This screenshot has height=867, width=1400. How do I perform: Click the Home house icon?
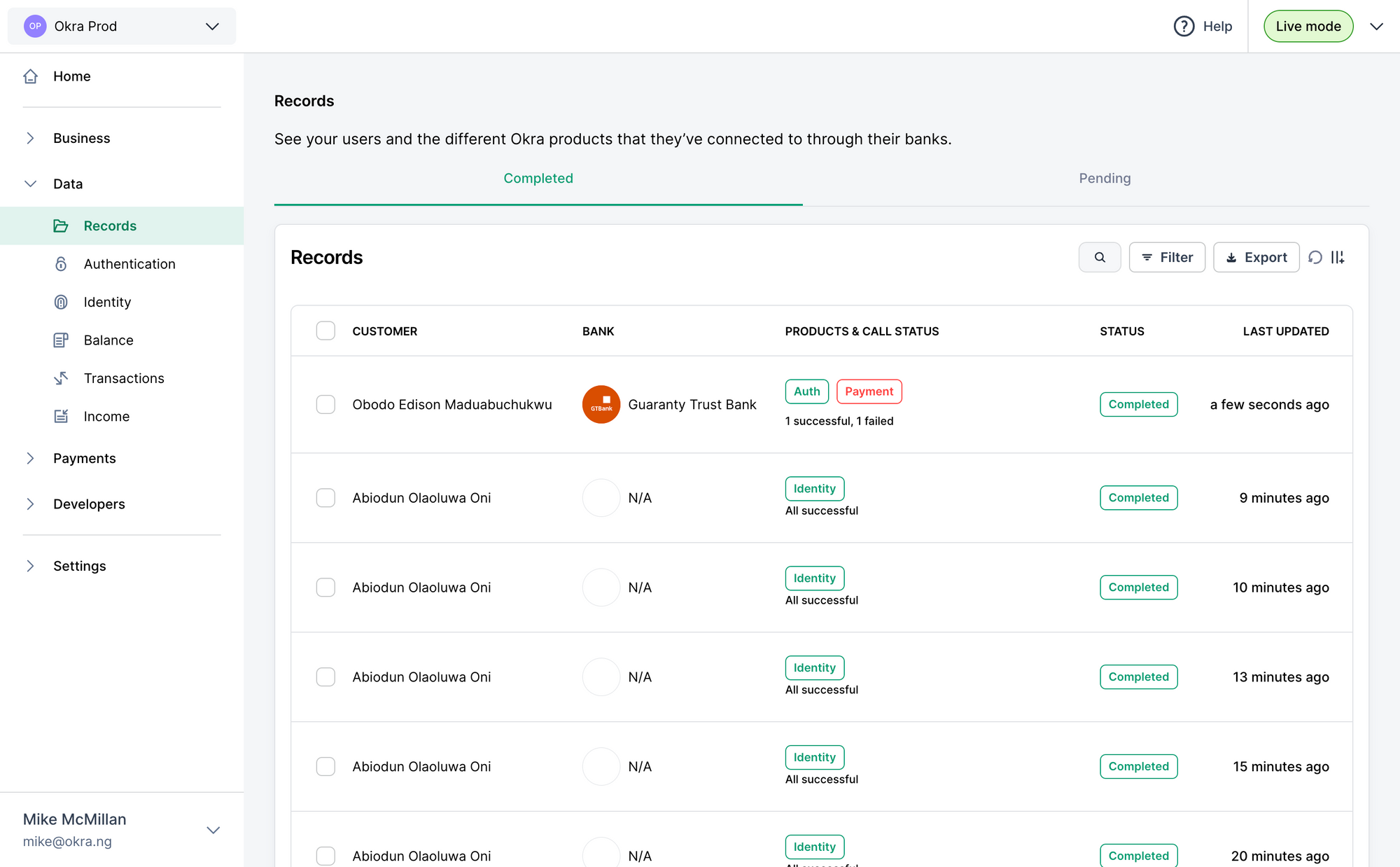30,76
